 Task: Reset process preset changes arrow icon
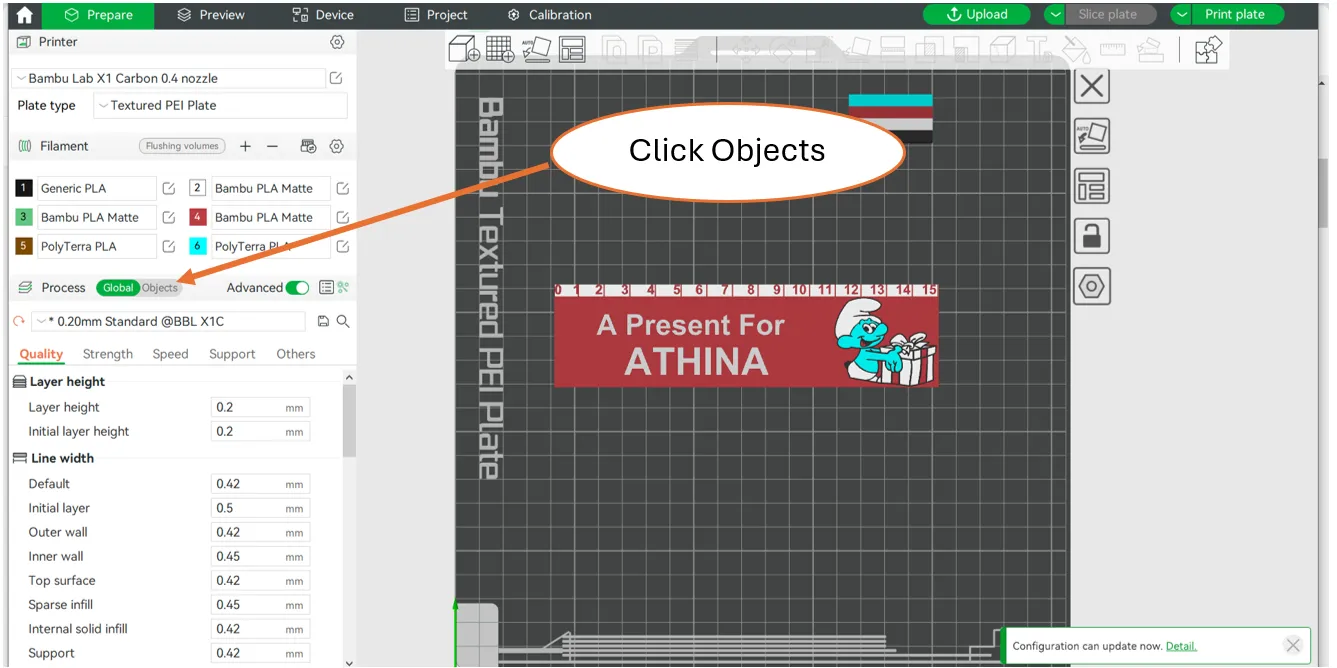pos(18,321)
